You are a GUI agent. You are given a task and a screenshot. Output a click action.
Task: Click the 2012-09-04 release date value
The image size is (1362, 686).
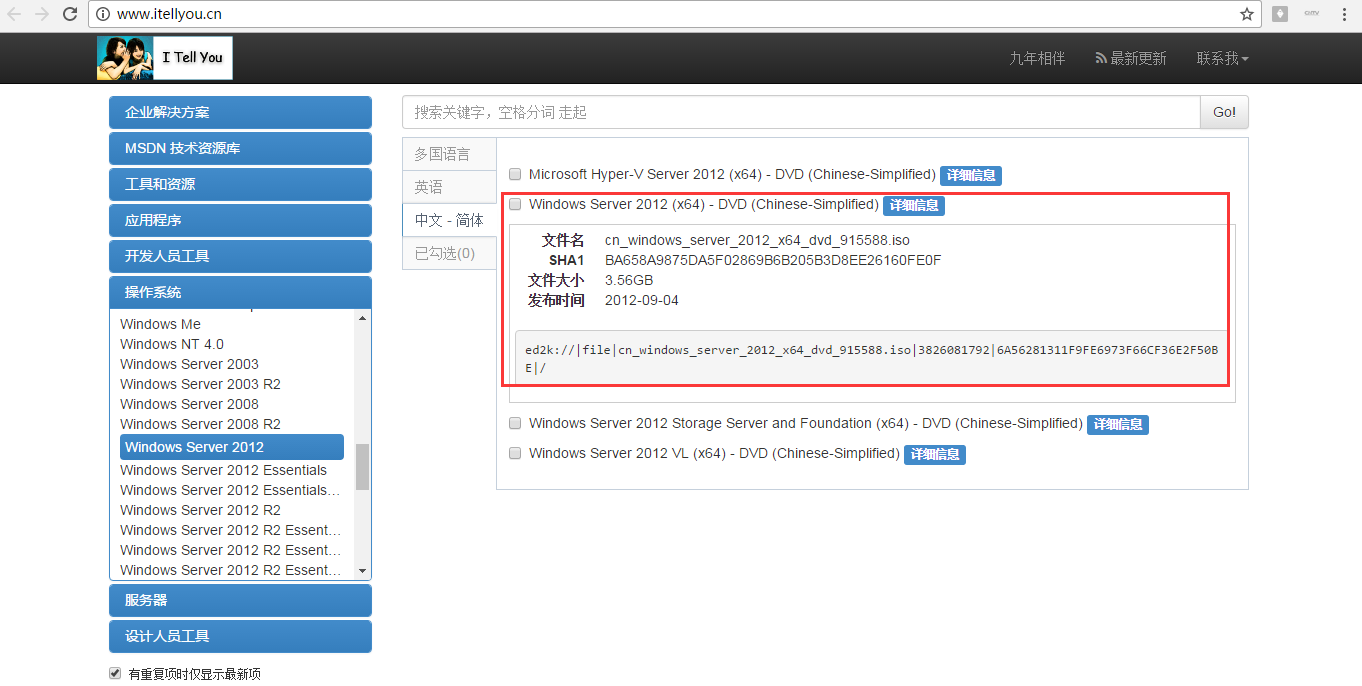(x=642, y=300)
